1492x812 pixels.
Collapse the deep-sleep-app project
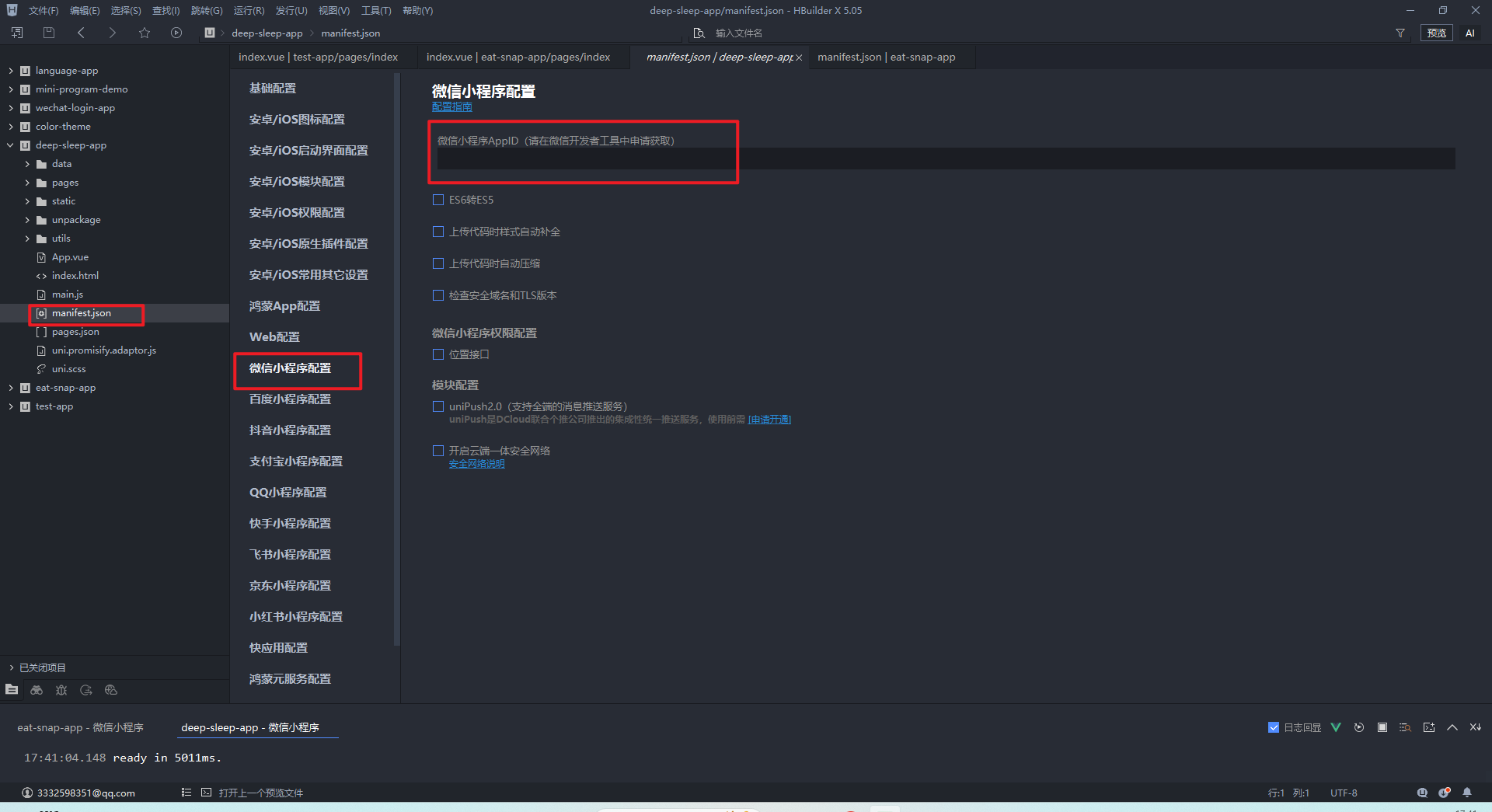(11, 145)
